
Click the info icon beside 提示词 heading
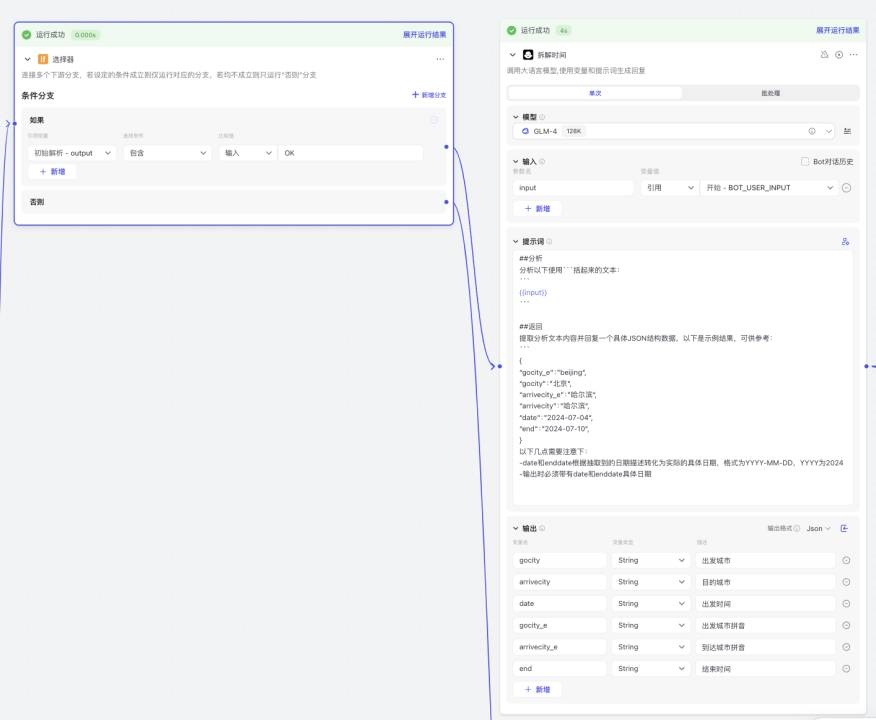pyautogui.click(x=549, y=241)
